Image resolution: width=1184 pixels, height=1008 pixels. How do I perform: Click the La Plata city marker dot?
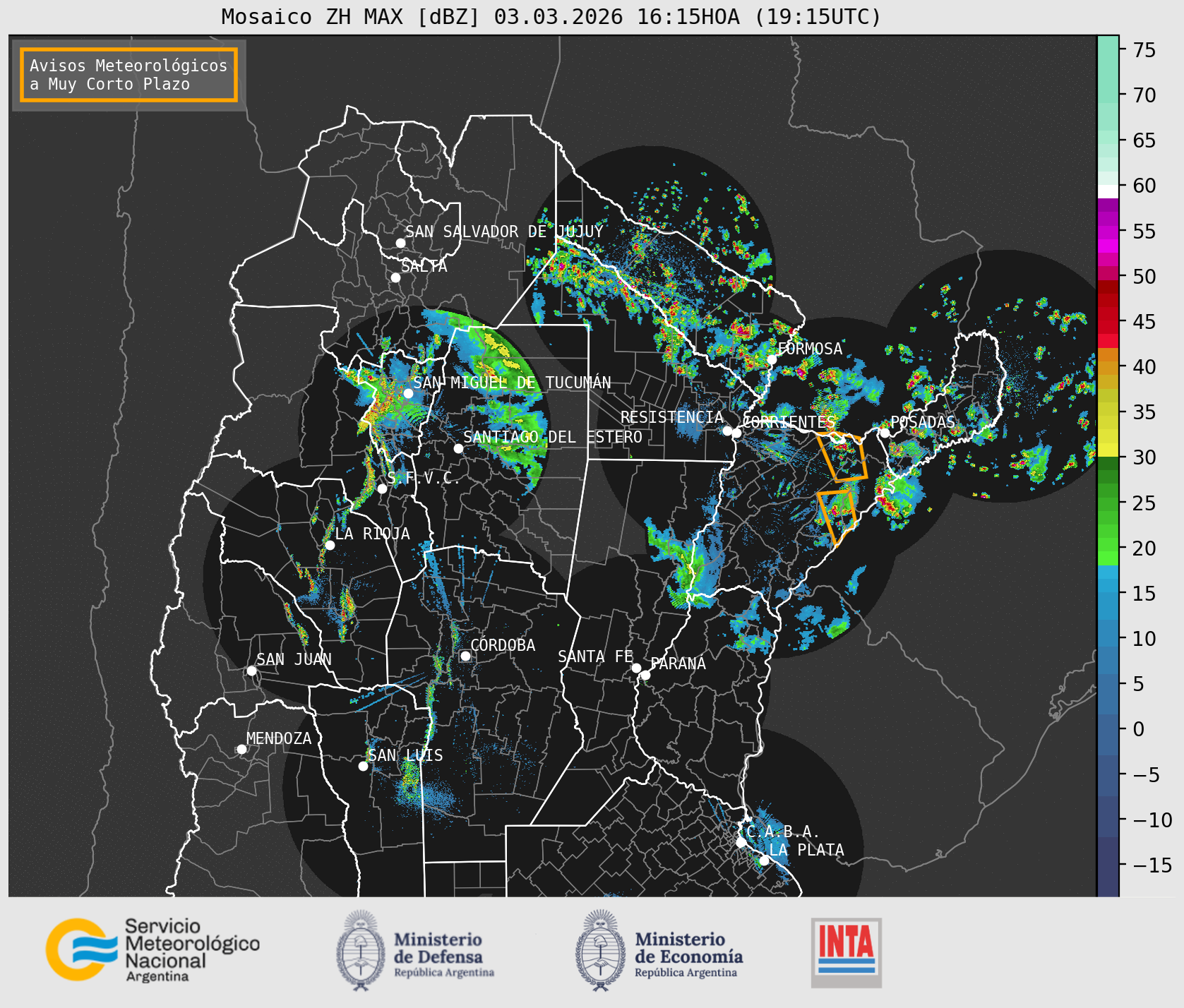click(x=764, y=860)
